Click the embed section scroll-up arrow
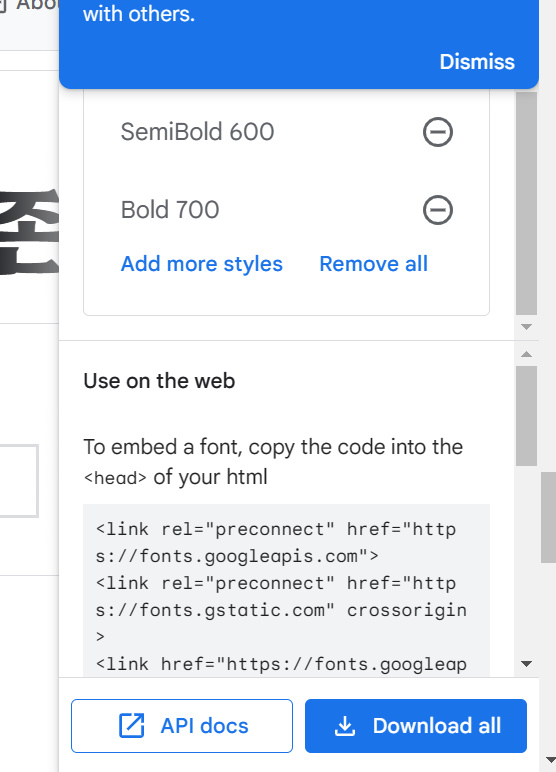The width and height of the screenshot is (556, 772). [526, 354]
